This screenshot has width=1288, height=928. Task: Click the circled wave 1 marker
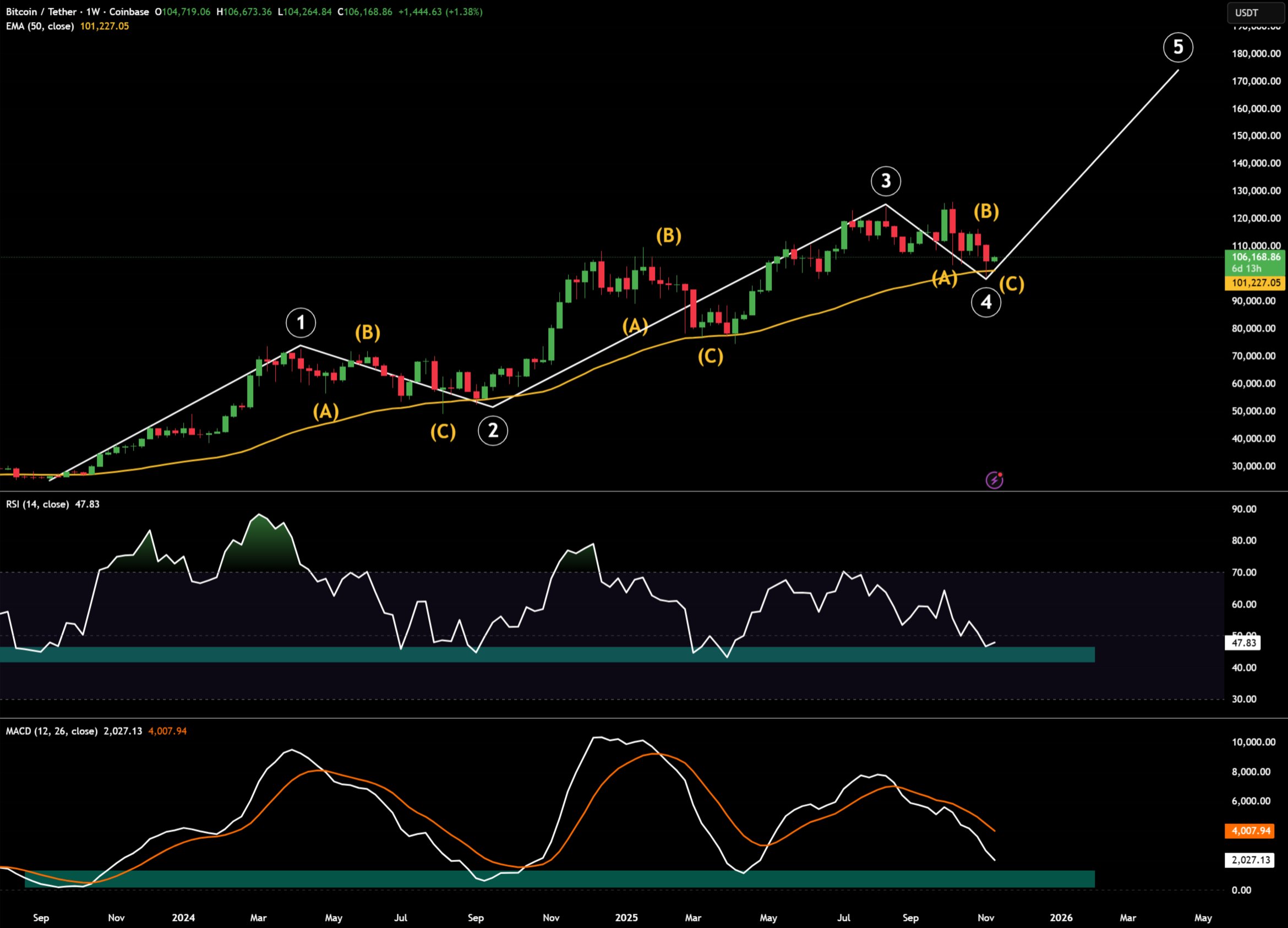(x=301, y=323)
